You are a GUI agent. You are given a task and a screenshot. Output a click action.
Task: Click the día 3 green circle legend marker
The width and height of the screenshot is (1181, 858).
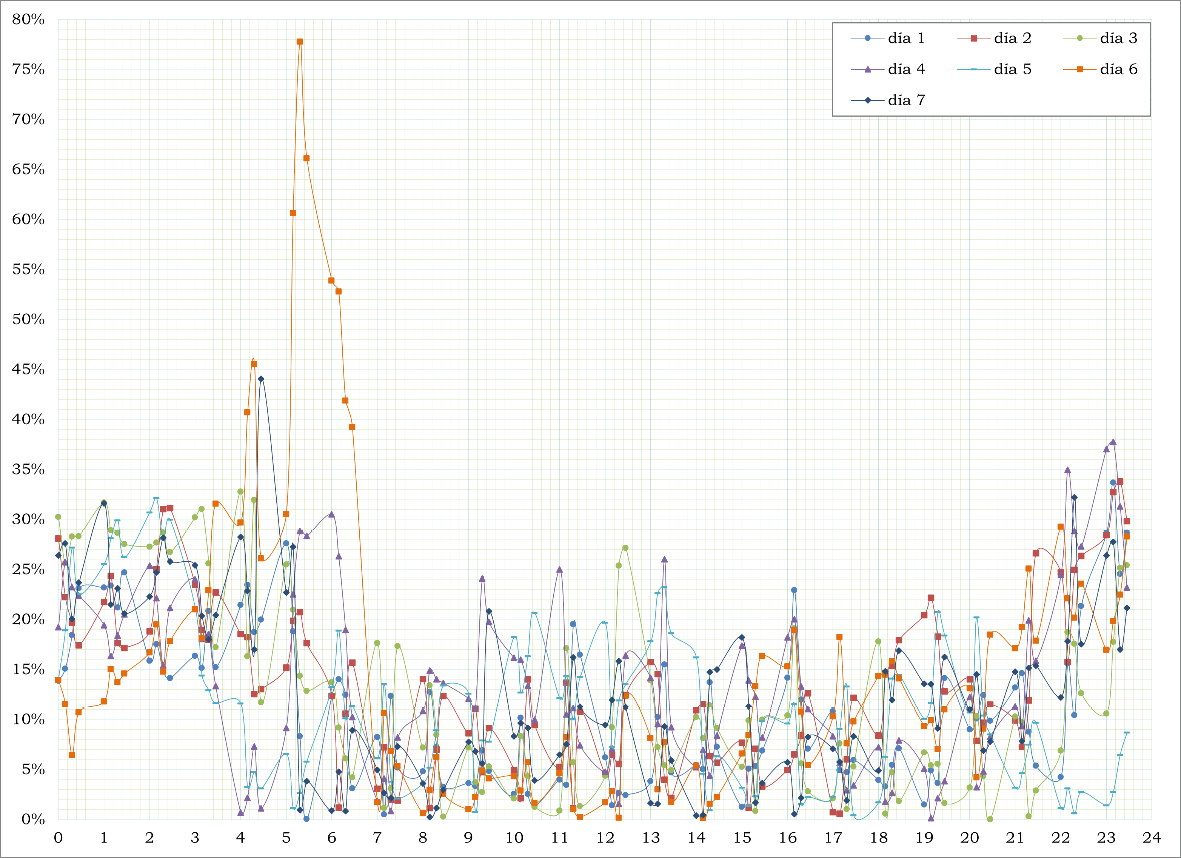1079,38
